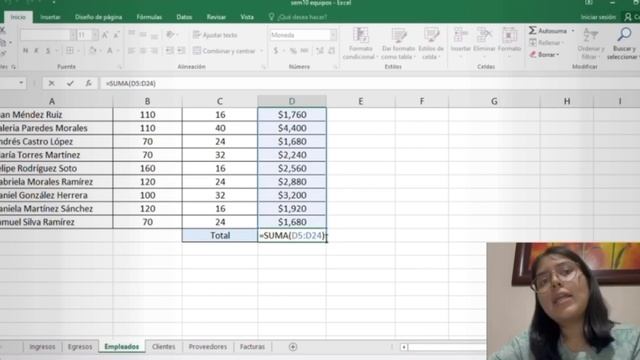Click the increase font size icon
Viewport: 640px width, 360px height.
[x=105, y=35]
